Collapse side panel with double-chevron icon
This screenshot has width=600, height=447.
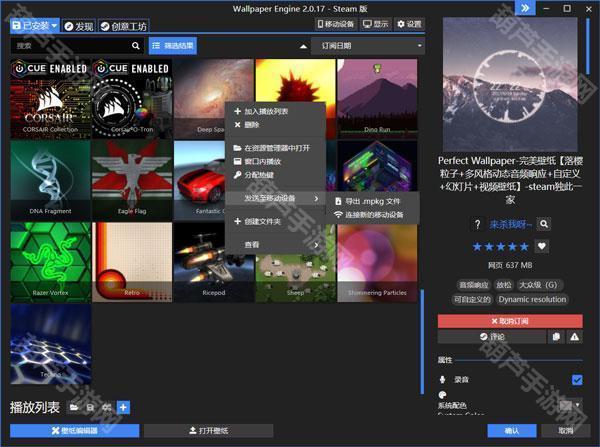point(525,8)
